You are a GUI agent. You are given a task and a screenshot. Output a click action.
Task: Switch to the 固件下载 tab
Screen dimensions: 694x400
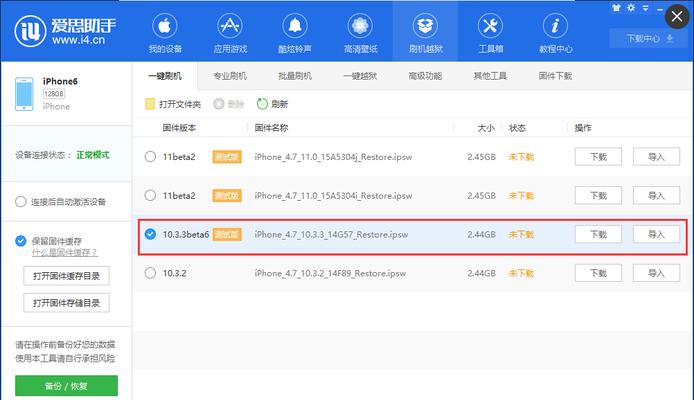[555, 76]
